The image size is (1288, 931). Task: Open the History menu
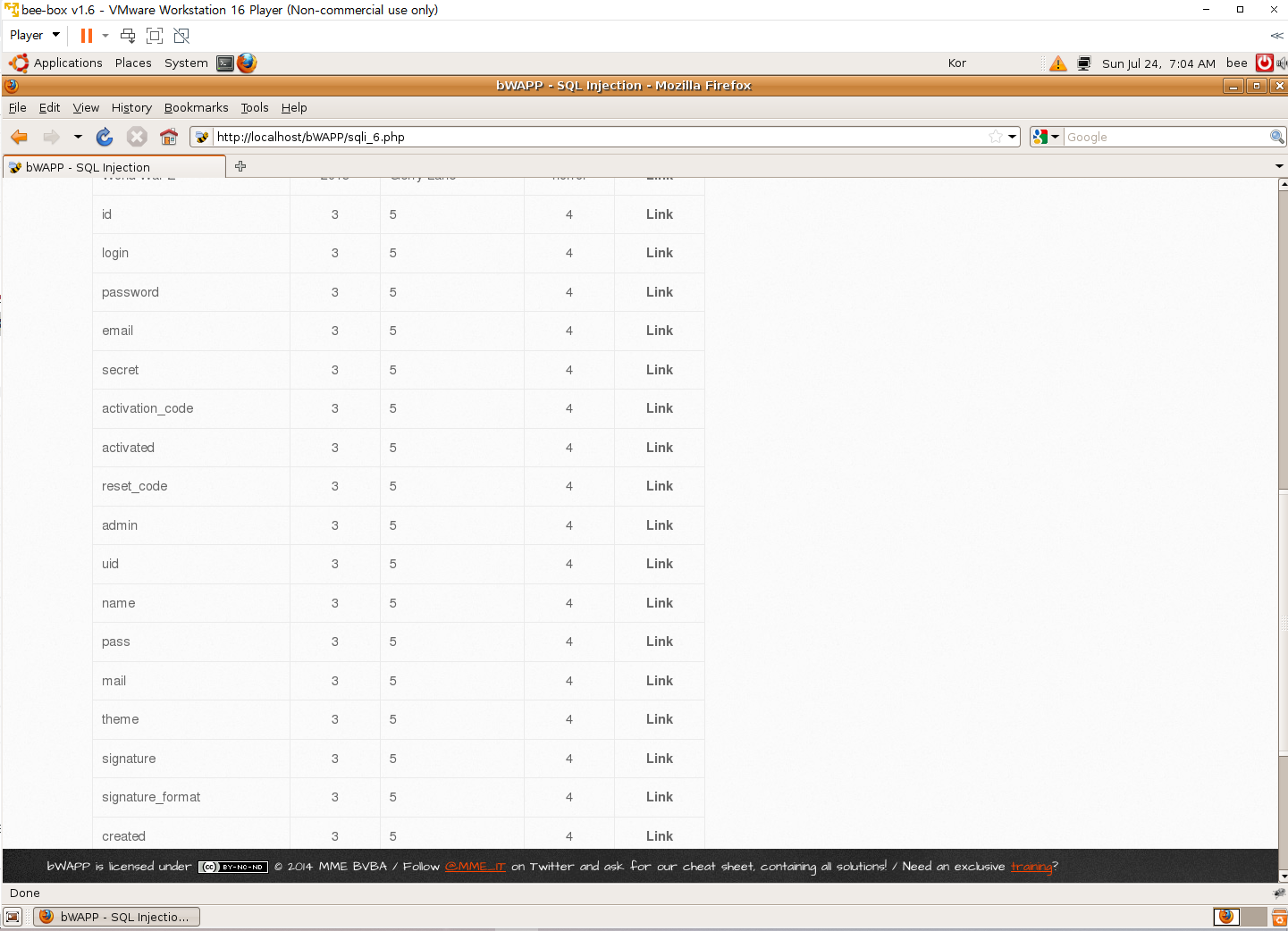tap(131, 107)
